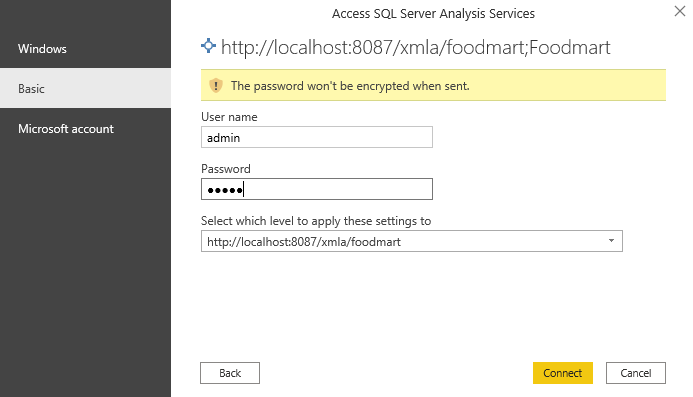Click the Connect button

563,373
